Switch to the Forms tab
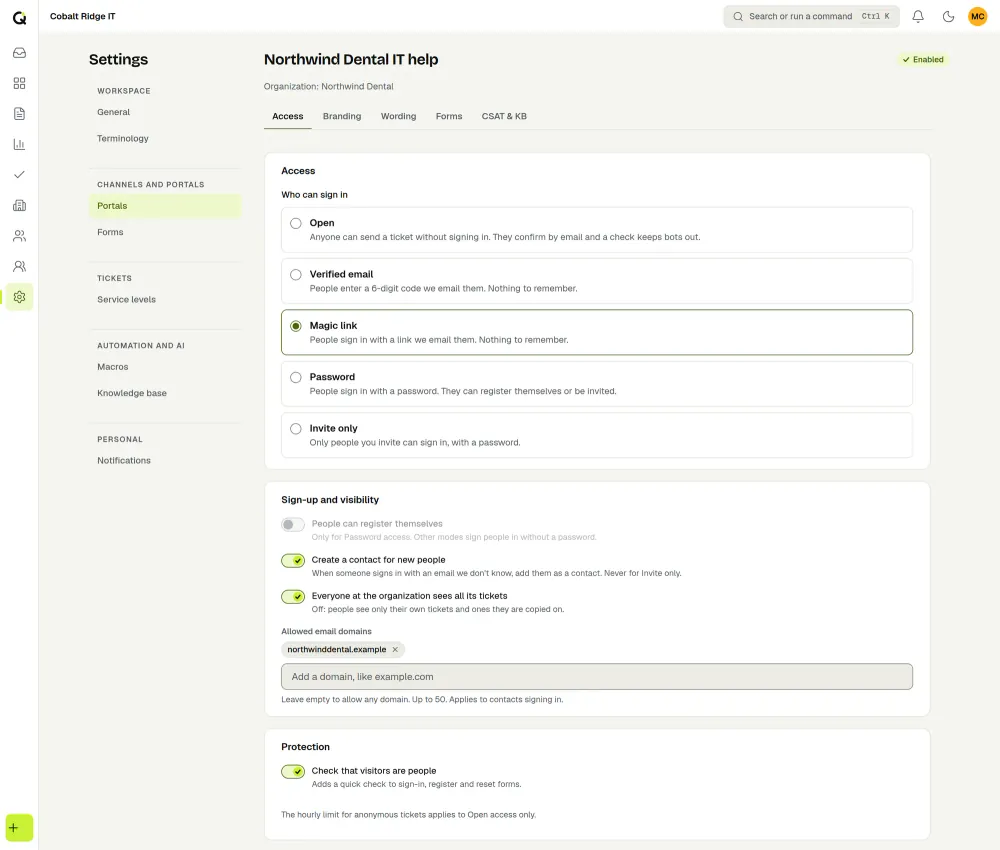 449,116
